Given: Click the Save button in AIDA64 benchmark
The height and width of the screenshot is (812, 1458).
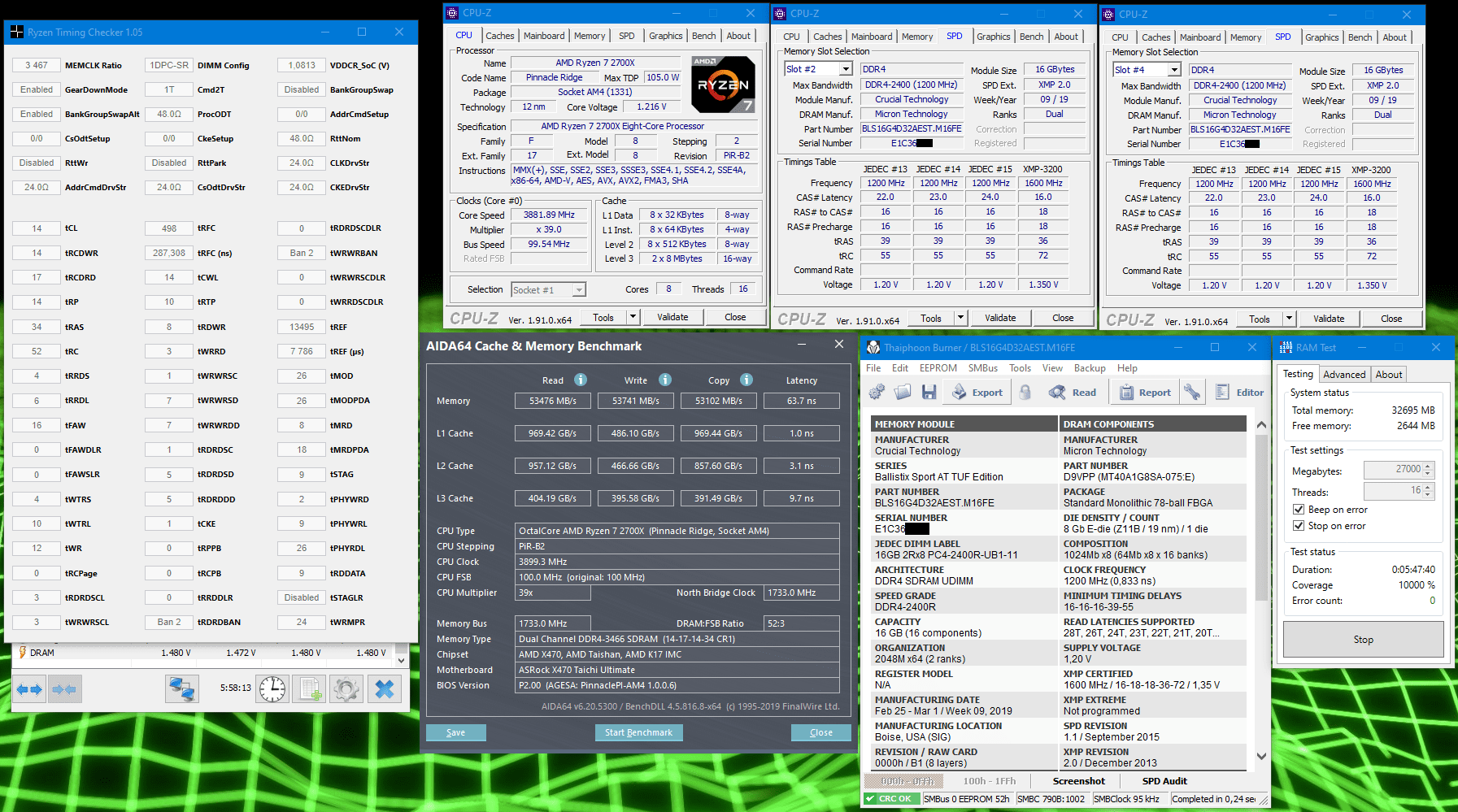Looking at the screenshot, I should pyautogui.click(x=455, y=732).
